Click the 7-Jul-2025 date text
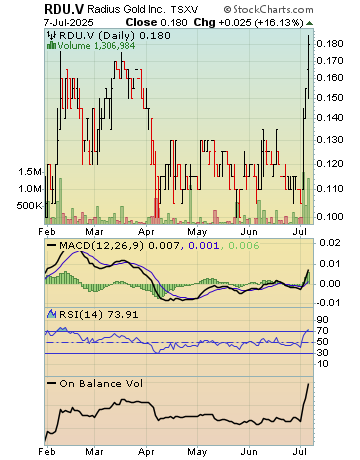360x460 pixels. [69, 23]
